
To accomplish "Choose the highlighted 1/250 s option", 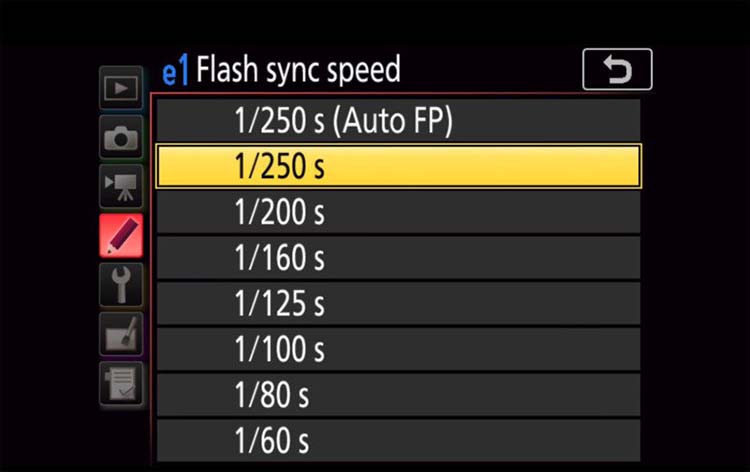I will (x=398, y=166).
